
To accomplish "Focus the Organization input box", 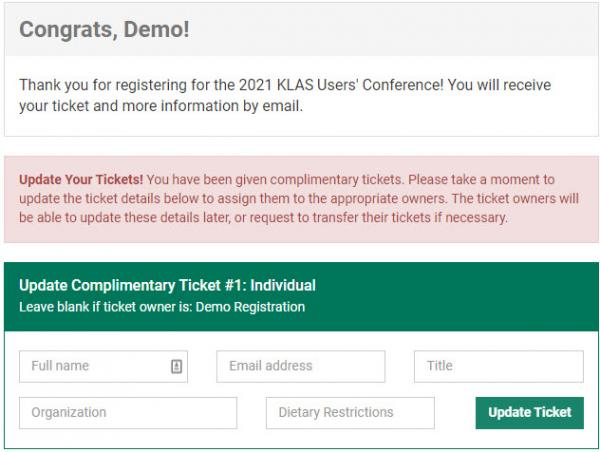I will (127, 412).
